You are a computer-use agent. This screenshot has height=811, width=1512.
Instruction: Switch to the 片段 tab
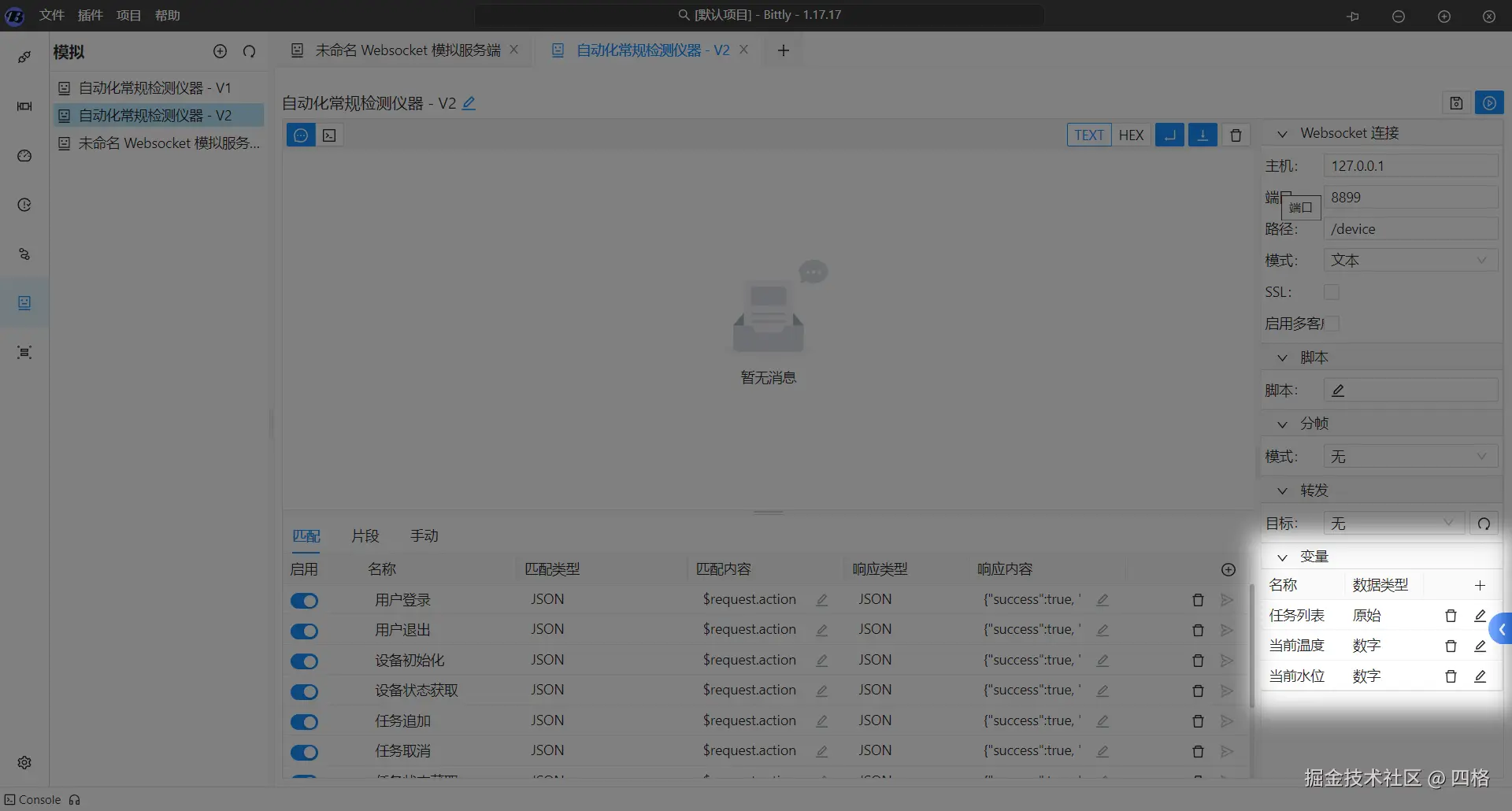pyautogui.click(x=365, y=536)
